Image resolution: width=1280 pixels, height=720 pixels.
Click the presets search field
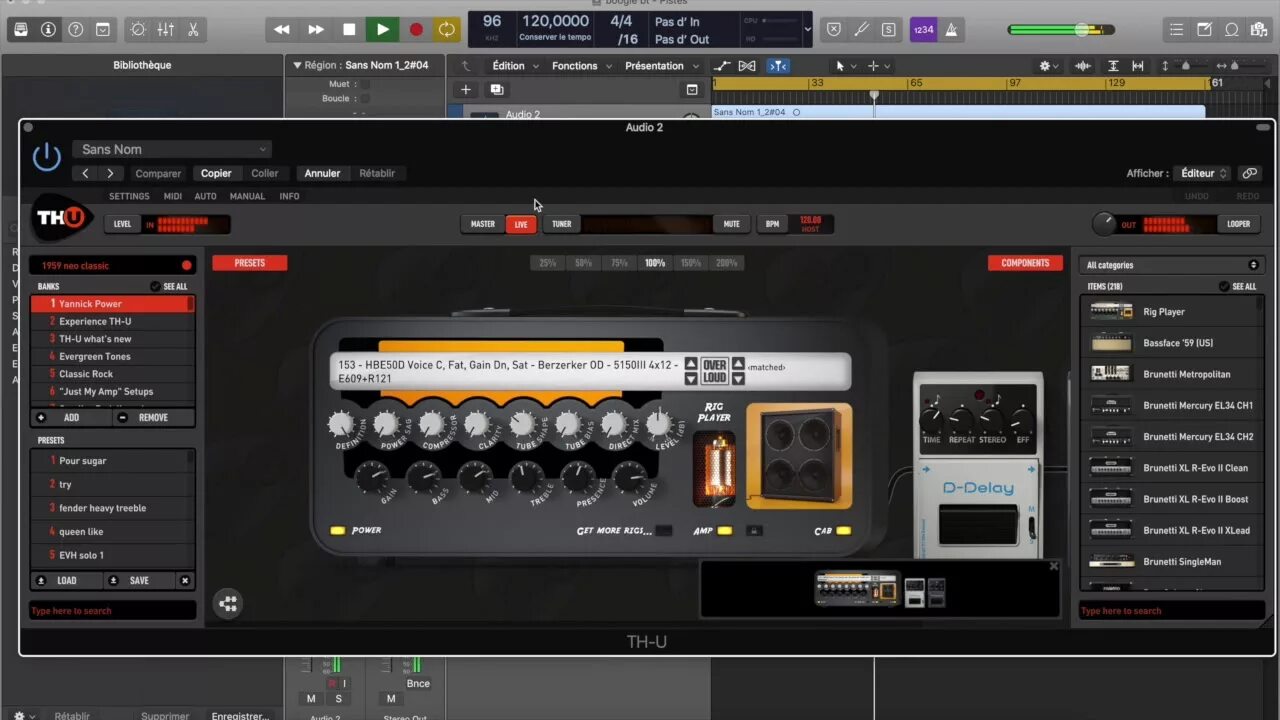(x=112, y=610)
